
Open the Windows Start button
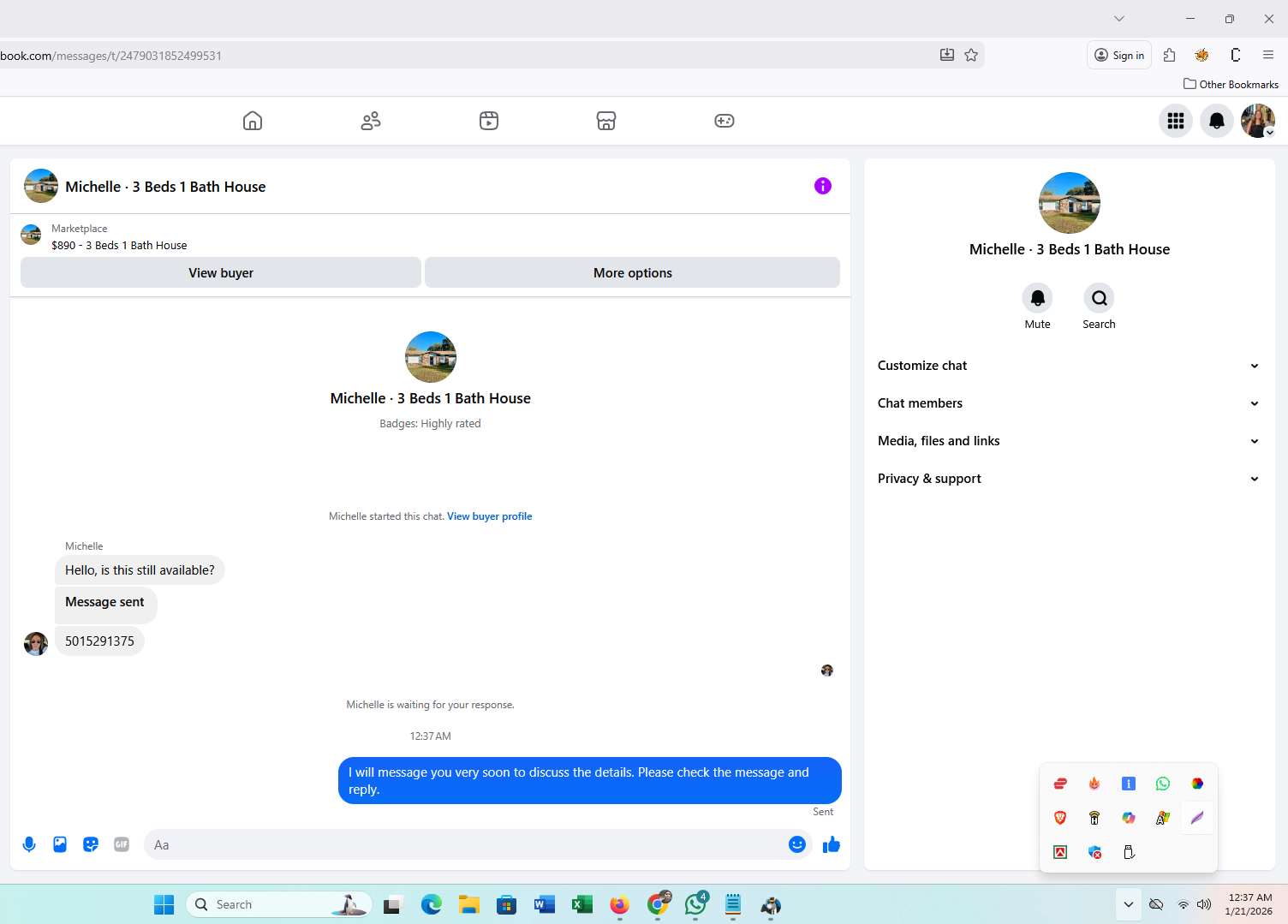click(x=164, y=904)
